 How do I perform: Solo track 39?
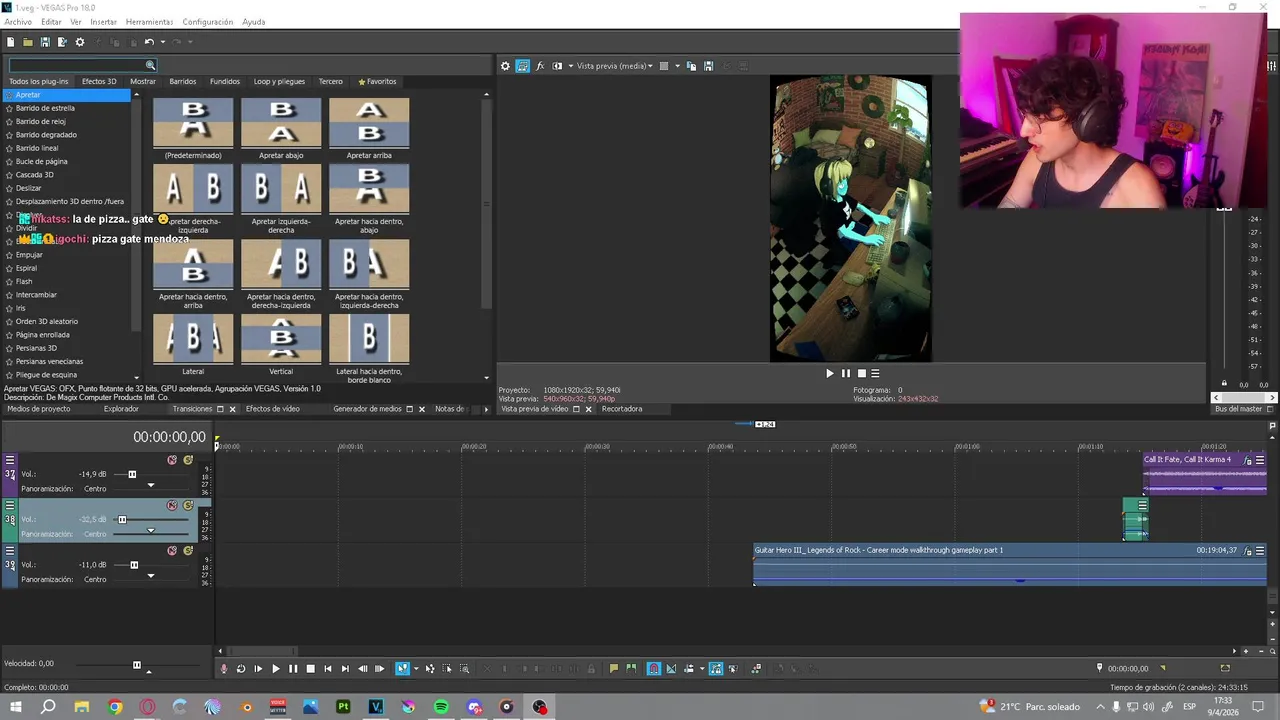pos(188,550)
